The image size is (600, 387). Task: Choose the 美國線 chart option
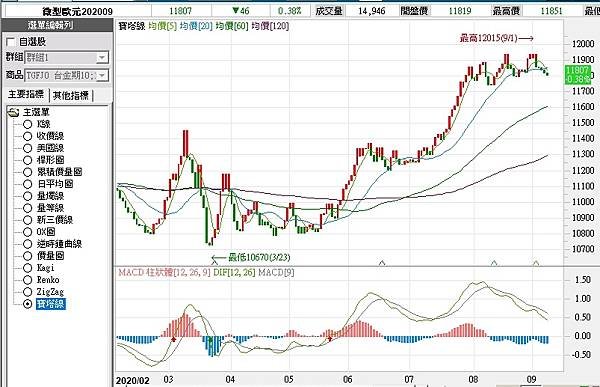click(x=27, y=148)
